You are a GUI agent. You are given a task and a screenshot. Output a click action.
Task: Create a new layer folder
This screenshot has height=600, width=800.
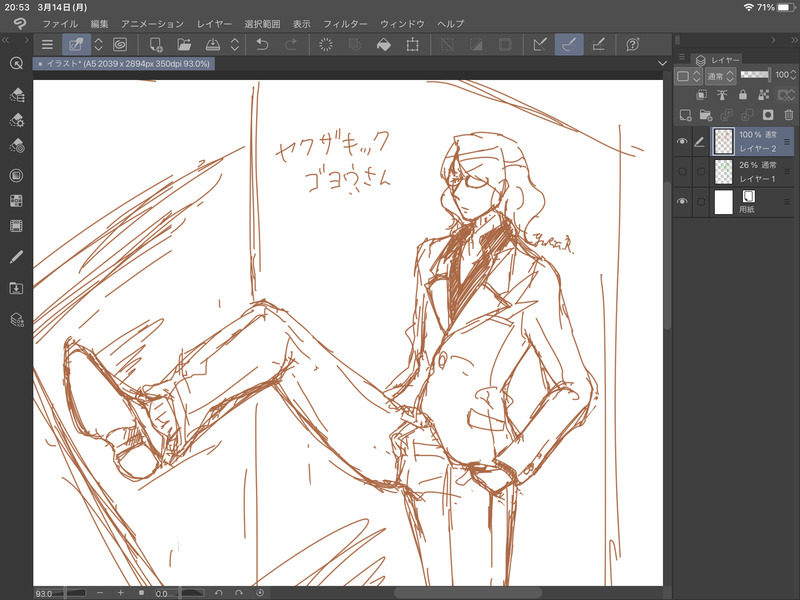(706, 115)
